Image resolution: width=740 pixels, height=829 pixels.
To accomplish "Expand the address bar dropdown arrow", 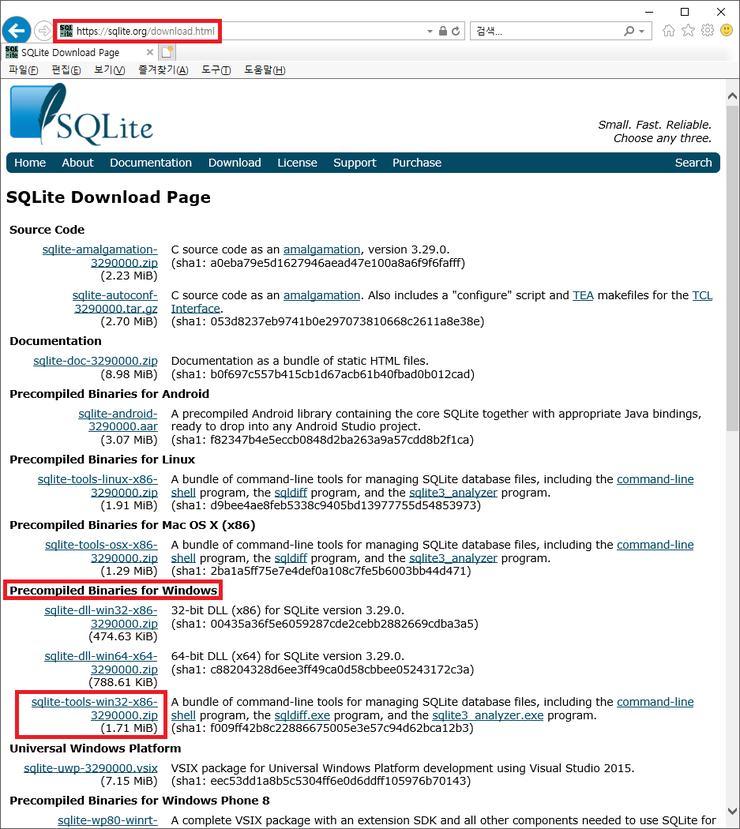I will click(428, 32).
